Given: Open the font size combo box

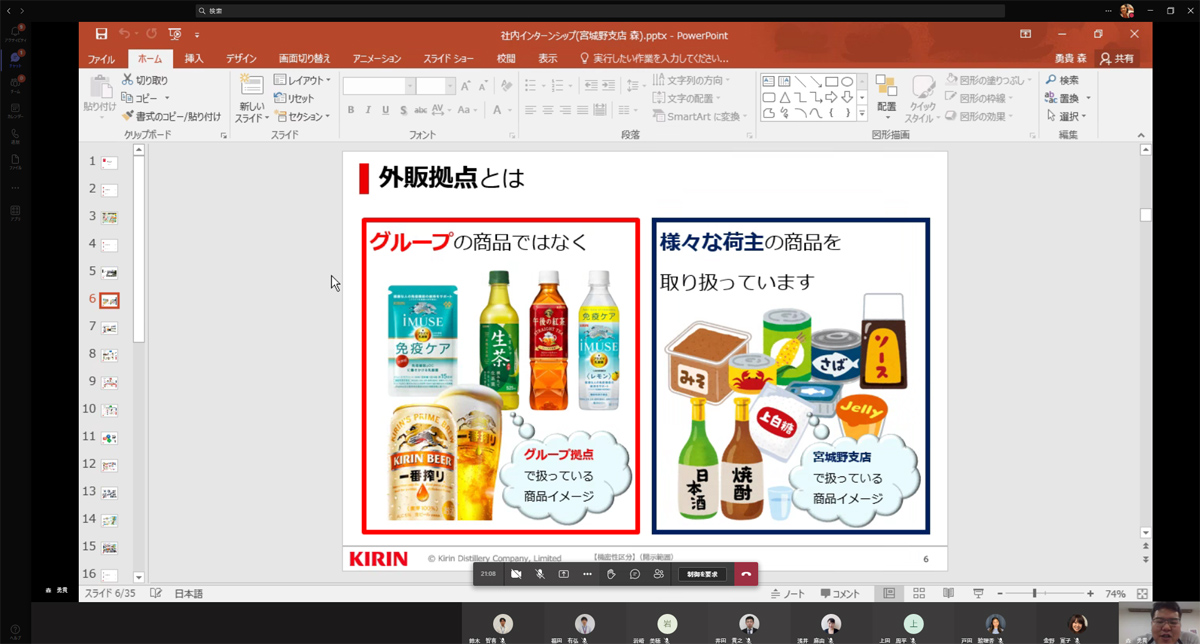Looking at the screenshot, I should [436, 87].
